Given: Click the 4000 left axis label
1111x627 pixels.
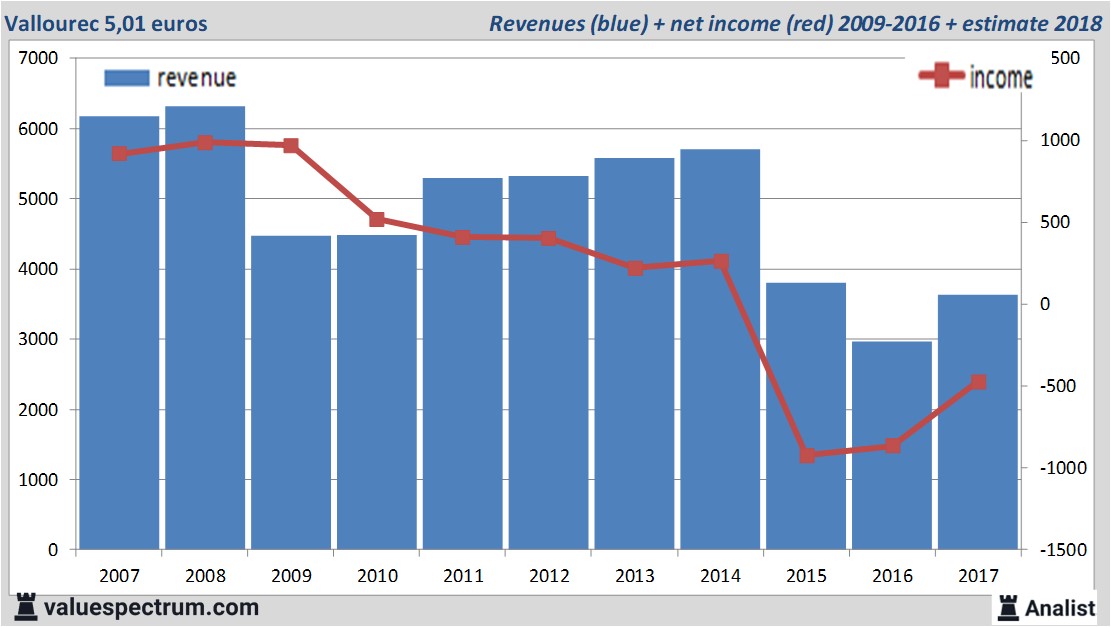Looking at the screenshot, I should tap(38, 269).
